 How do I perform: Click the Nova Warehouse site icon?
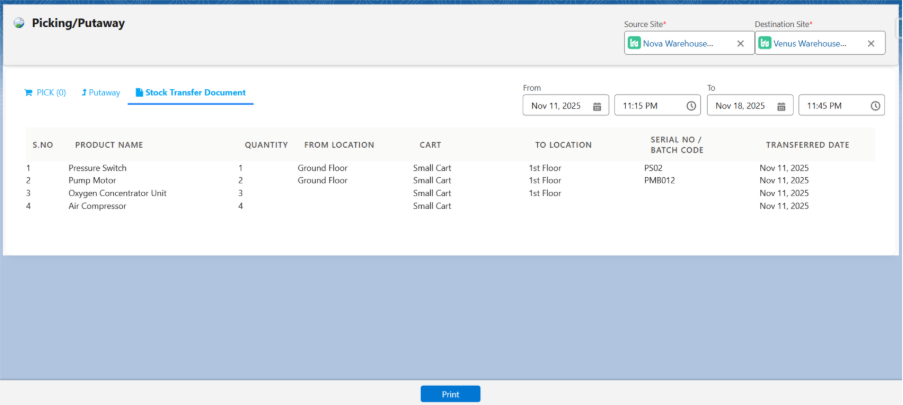(x=634, y=44)
